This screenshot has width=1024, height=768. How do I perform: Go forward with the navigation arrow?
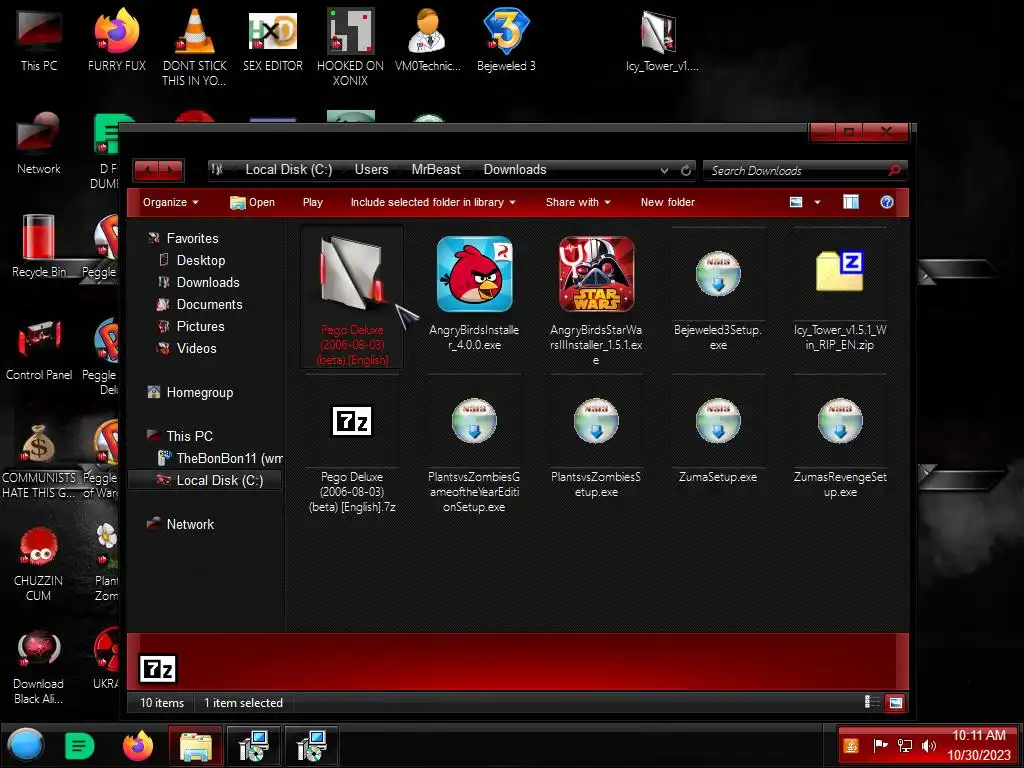(x=171, y=170)
